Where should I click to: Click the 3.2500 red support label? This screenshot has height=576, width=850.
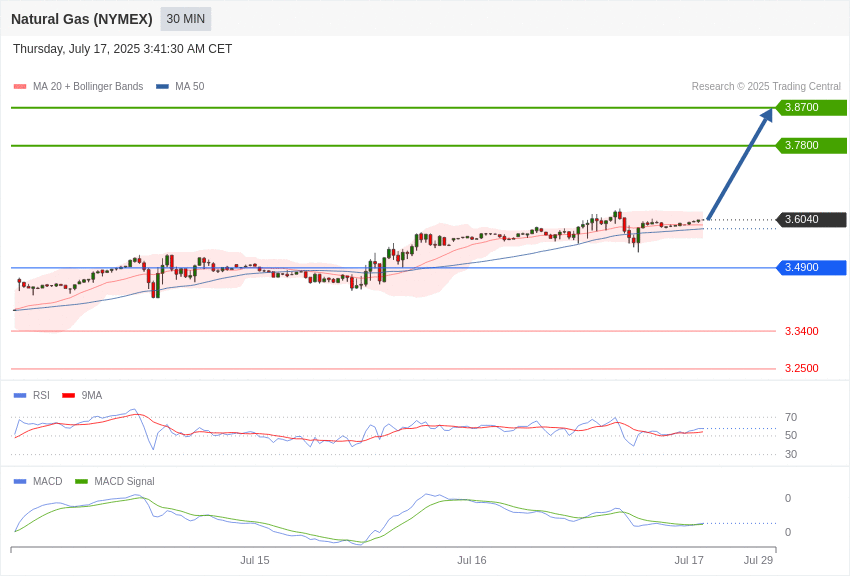pos(801,368)
